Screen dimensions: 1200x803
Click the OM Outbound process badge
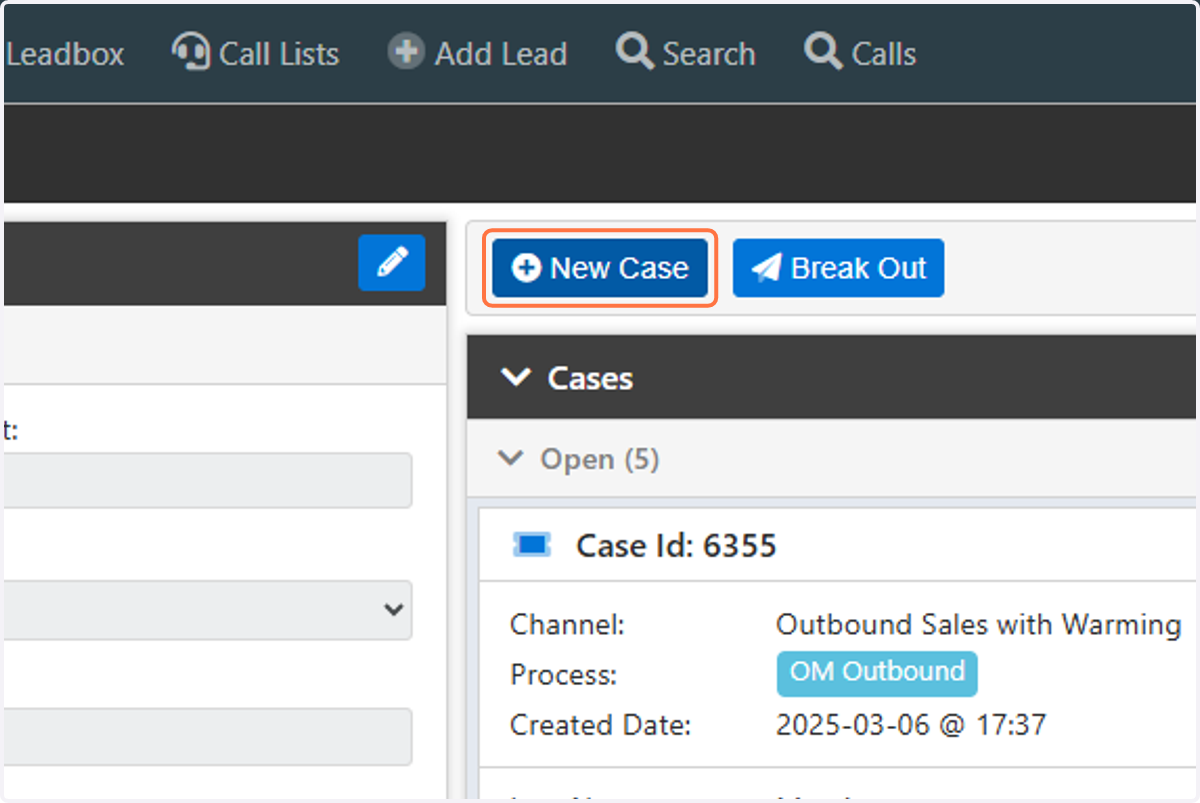click(877, 673)
